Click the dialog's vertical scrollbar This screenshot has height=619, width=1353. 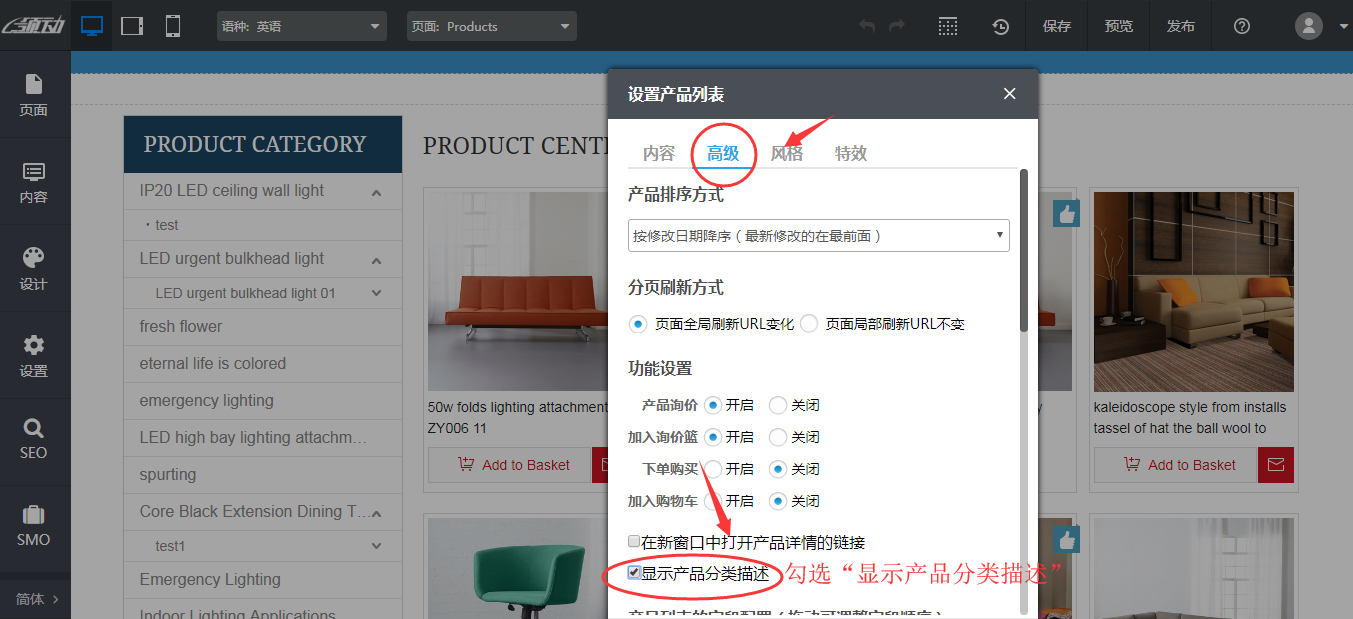tap(1023, 250)
